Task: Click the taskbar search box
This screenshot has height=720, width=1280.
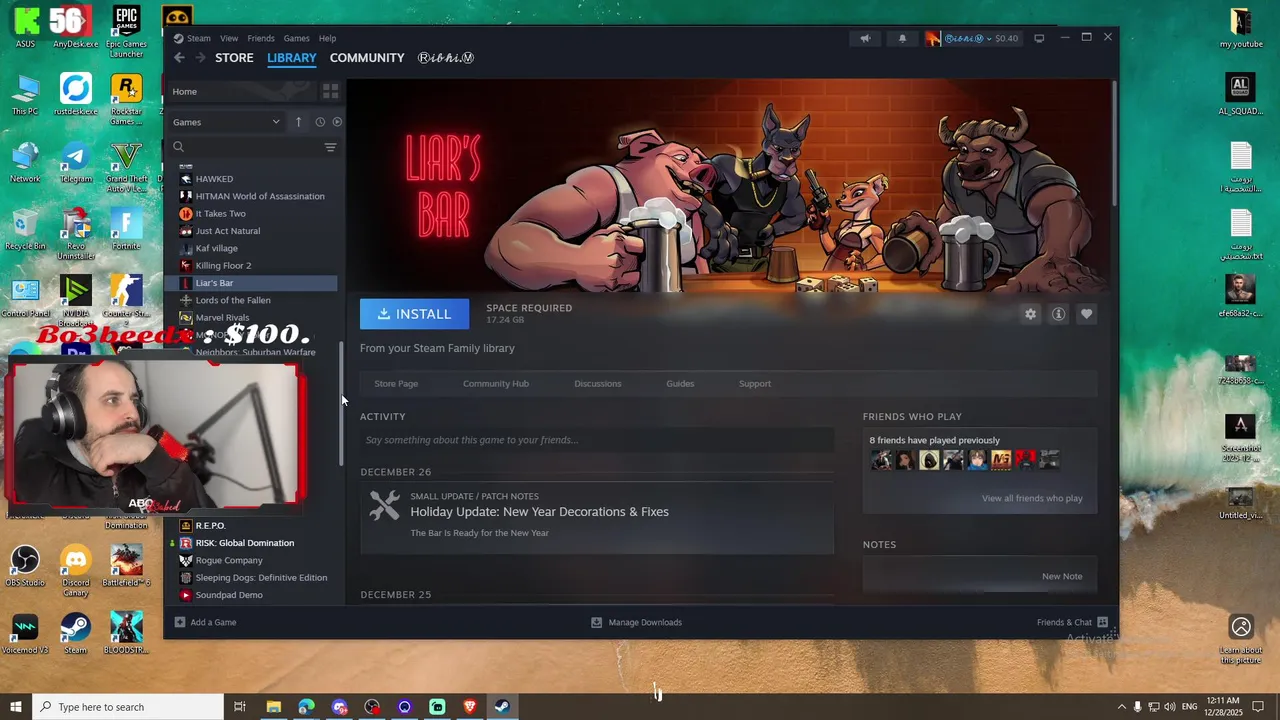Action: [x=128, y=707]
